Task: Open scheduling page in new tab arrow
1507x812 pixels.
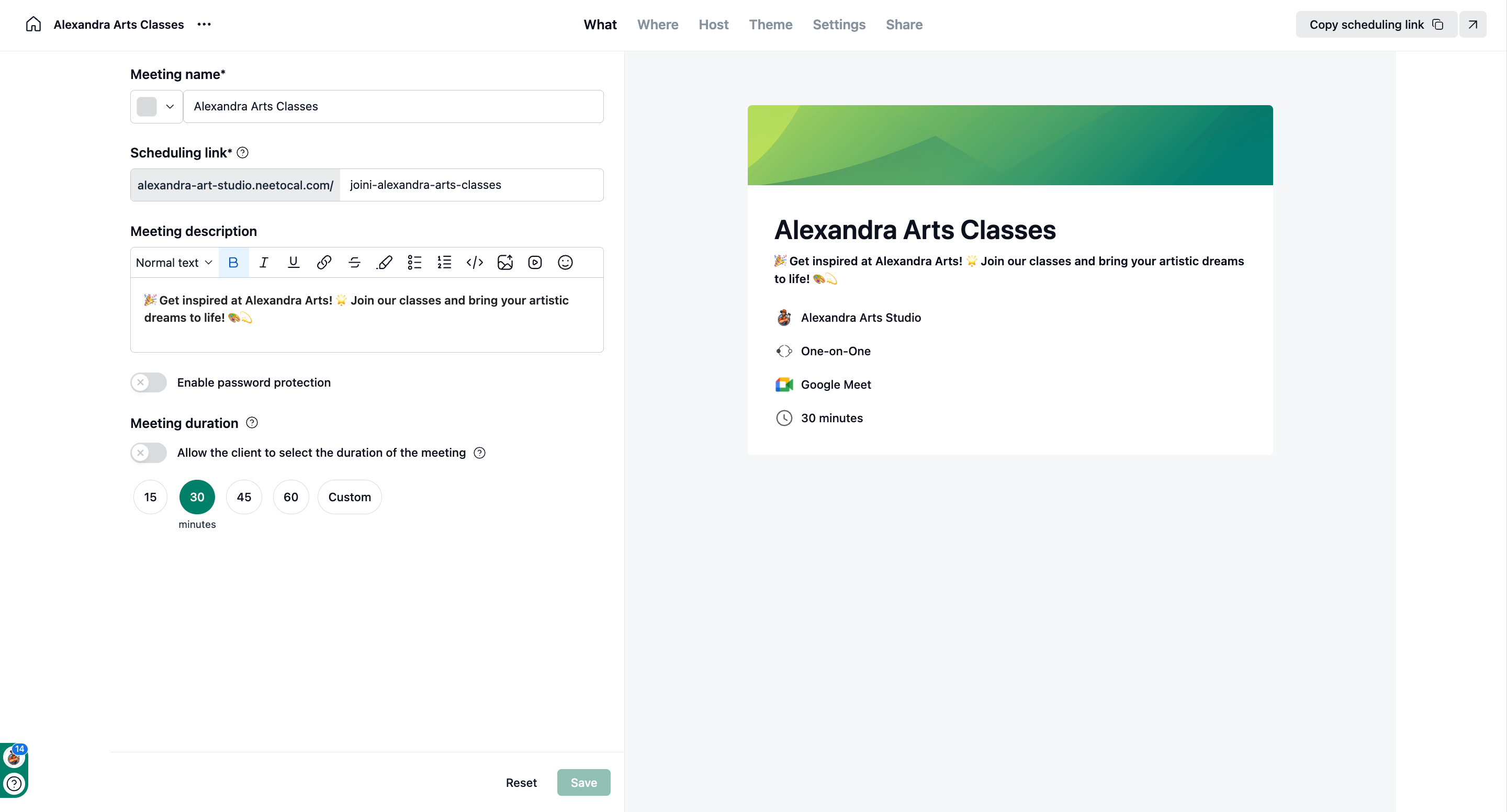Action: 1473,25
